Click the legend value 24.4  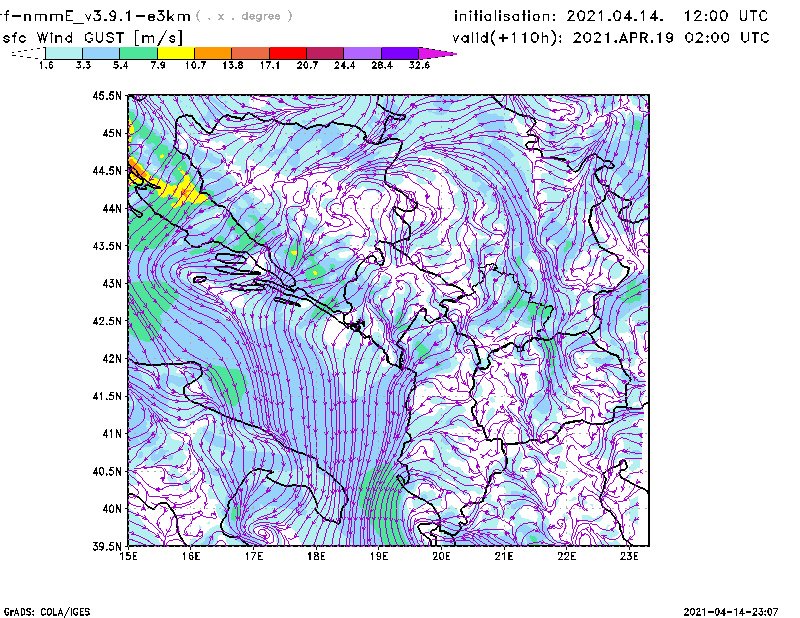pos(344,65)
